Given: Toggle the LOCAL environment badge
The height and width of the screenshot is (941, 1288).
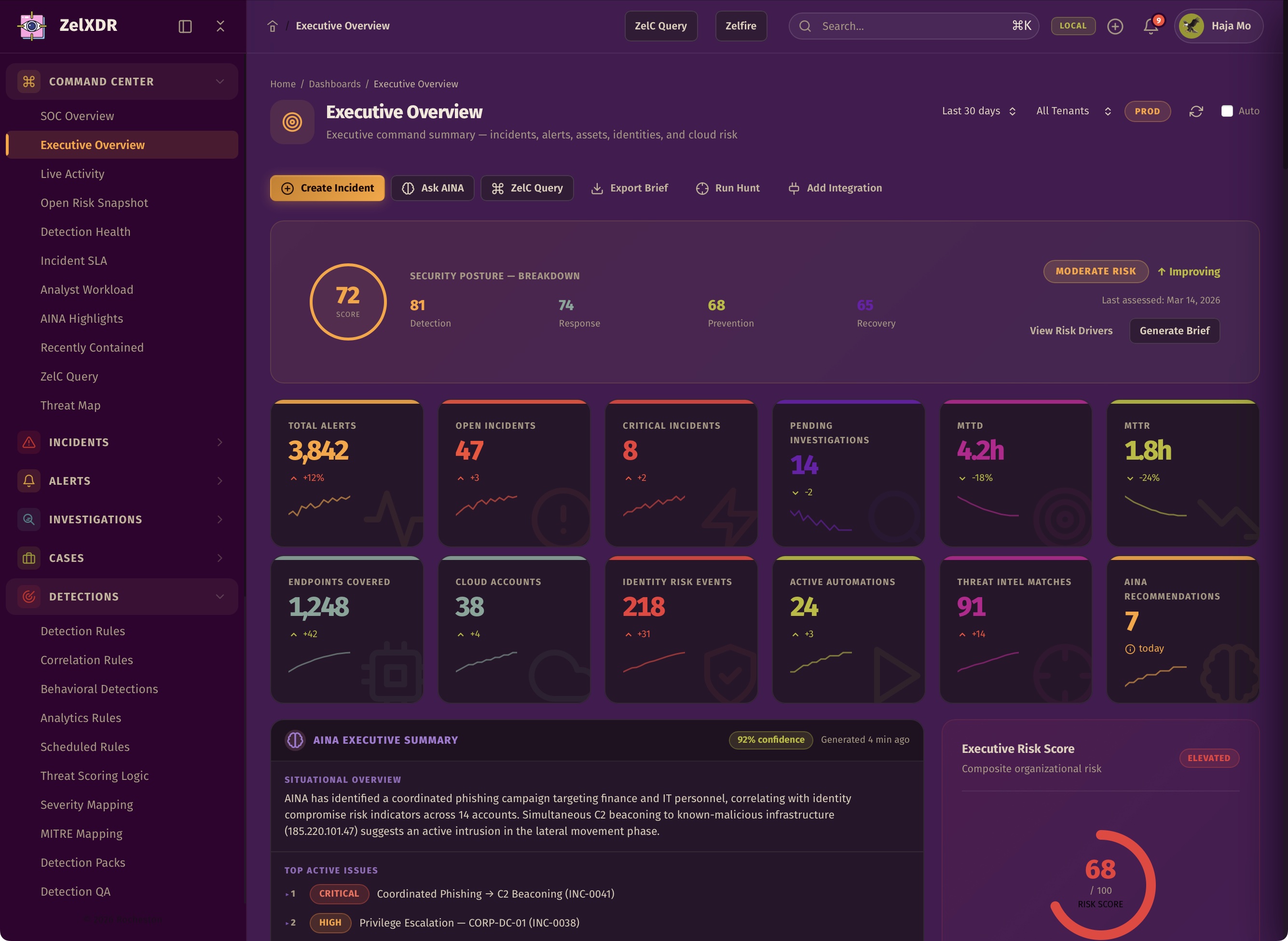Looking at the screenshot, I should (x=1073, y=26).
